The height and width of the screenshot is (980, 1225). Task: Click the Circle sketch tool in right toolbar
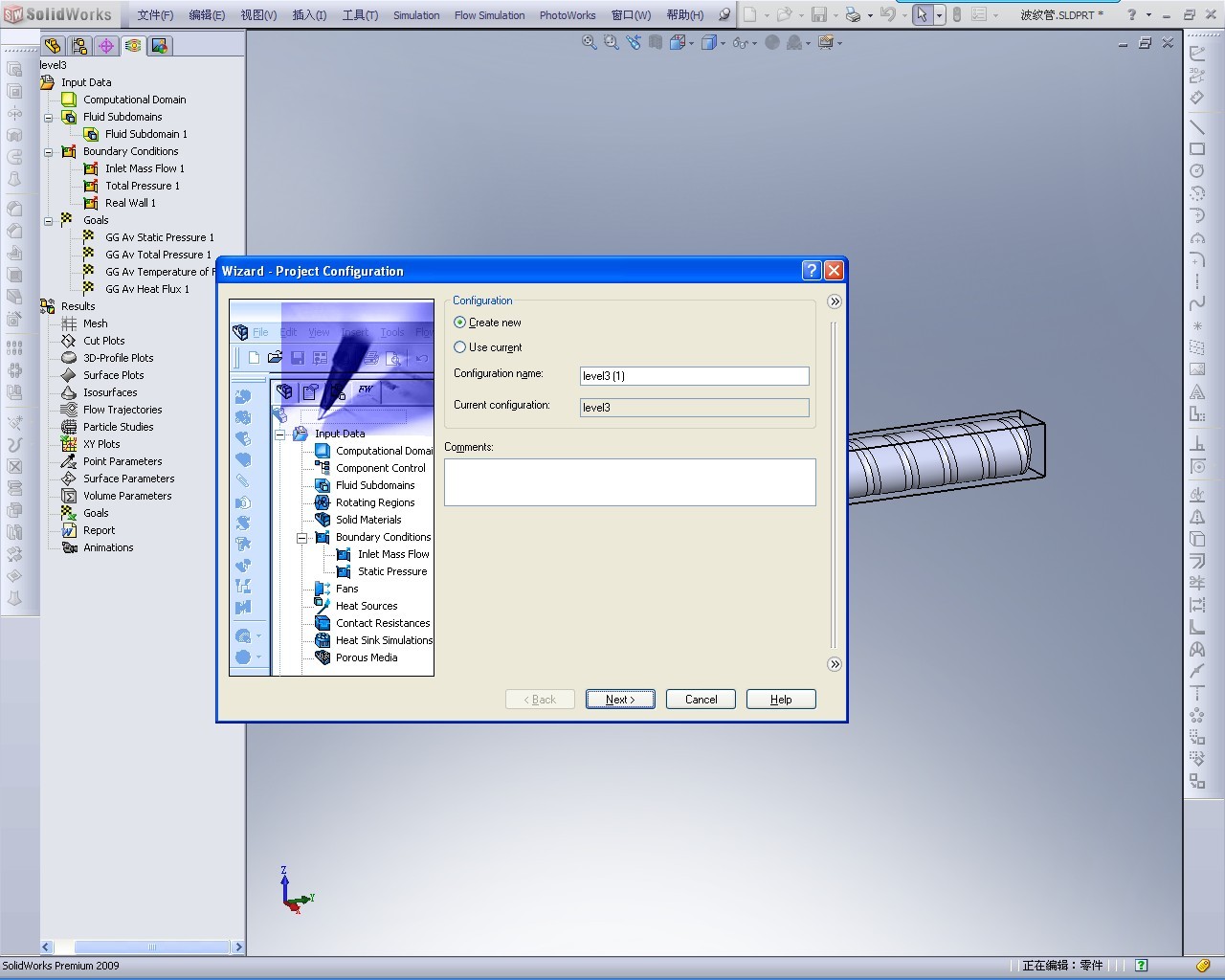pyautogui.click(x=1197, y=171)
